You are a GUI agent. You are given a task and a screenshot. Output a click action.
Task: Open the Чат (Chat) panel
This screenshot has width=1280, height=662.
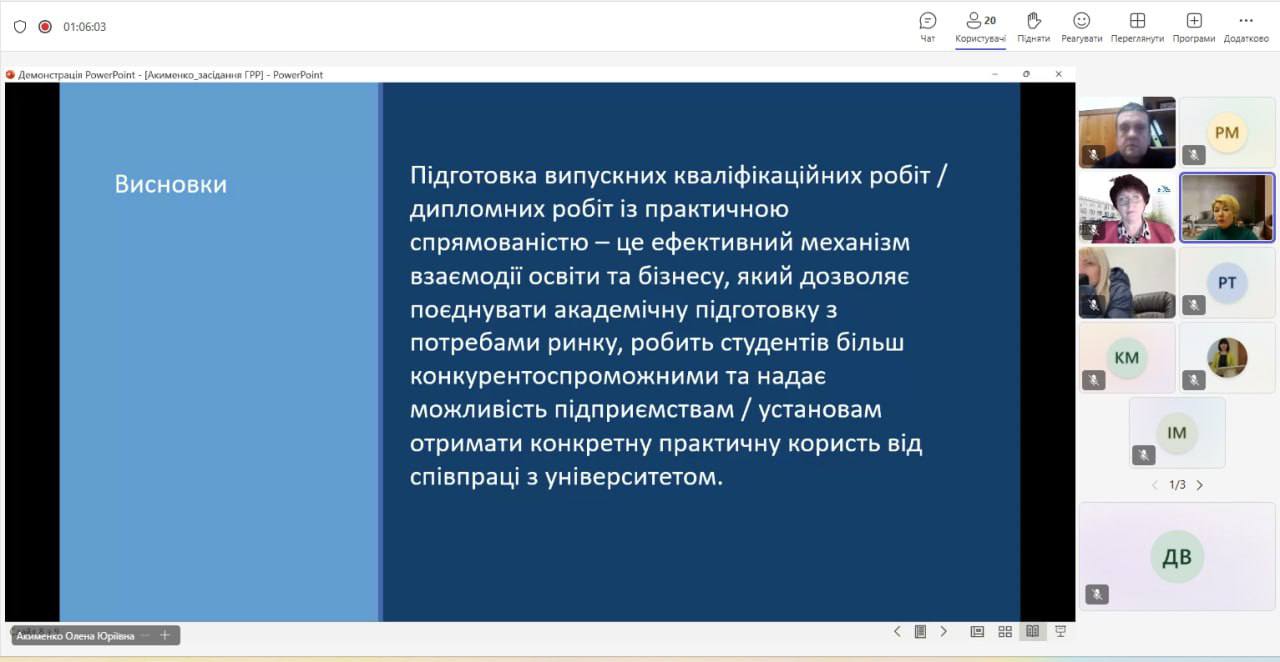(x=927, y=26)
